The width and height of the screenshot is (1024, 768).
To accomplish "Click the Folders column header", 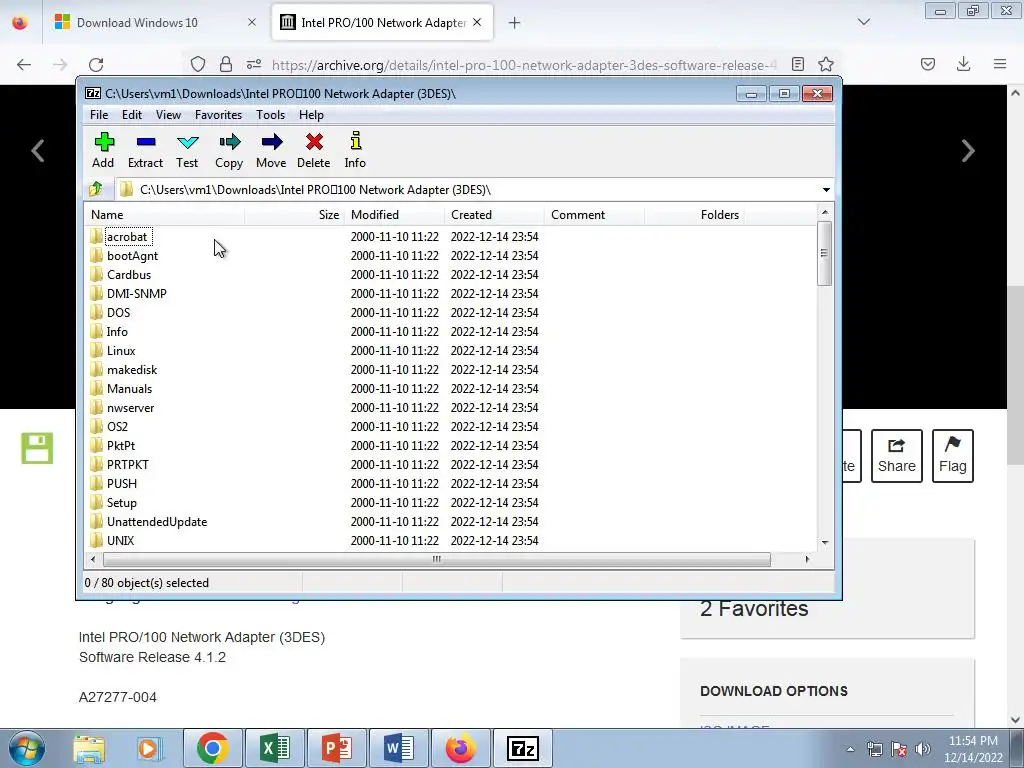I will [x=694, y=215].
